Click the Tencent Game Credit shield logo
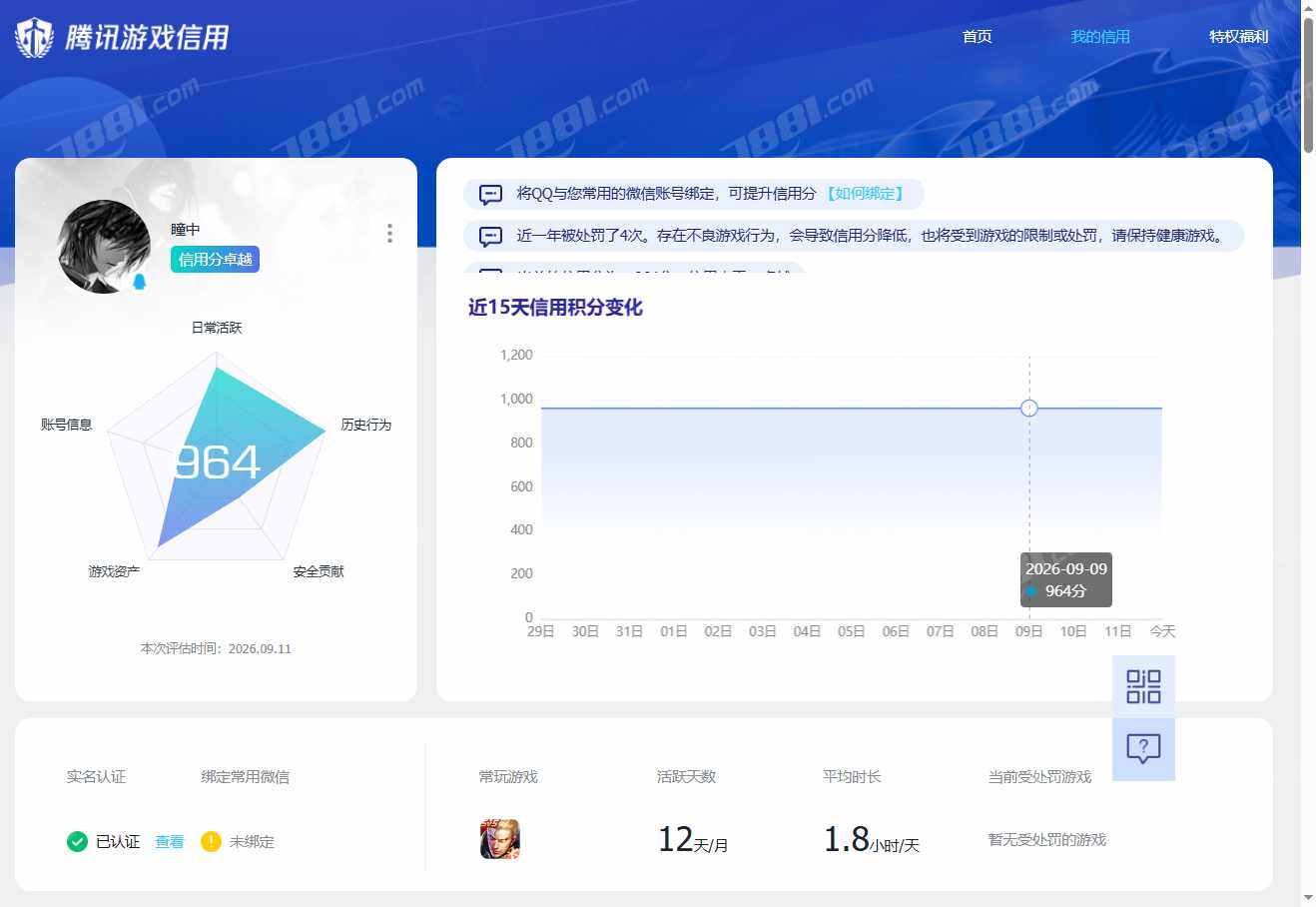 pyautogui.click(x=34, y=37)
